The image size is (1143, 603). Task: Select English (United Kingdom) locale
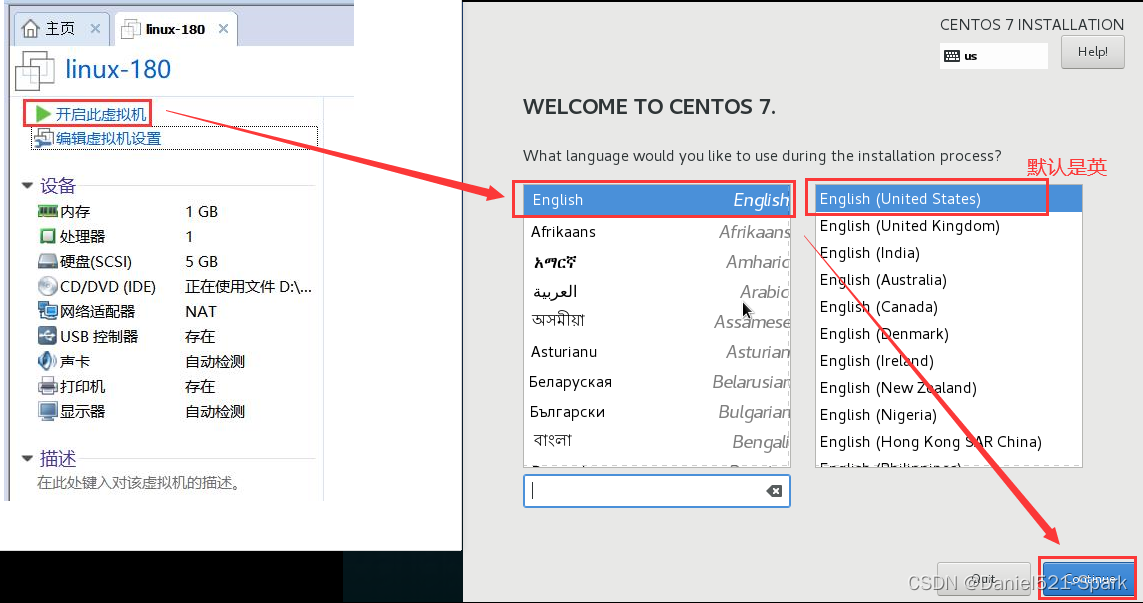pyautogui.click(x=948, y=226)
